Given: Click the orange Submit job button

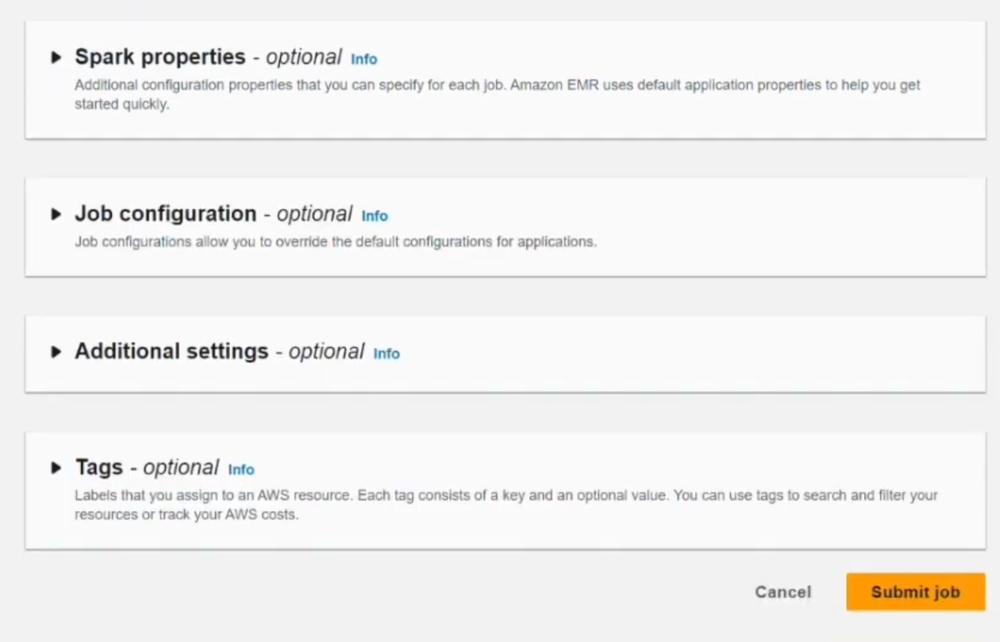Looking at the screenshot, I should tap(915, 591).
